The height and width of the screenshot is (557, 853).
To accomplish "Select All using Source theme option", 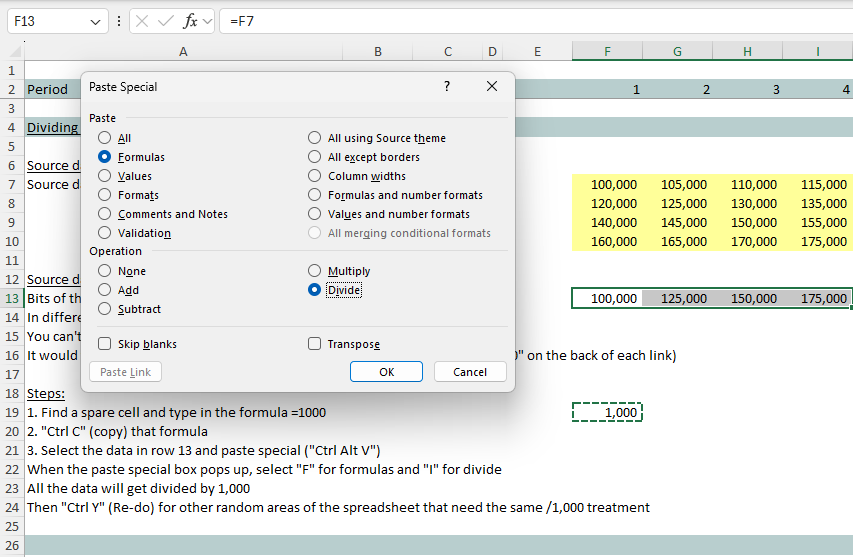I will click(315, 138).
